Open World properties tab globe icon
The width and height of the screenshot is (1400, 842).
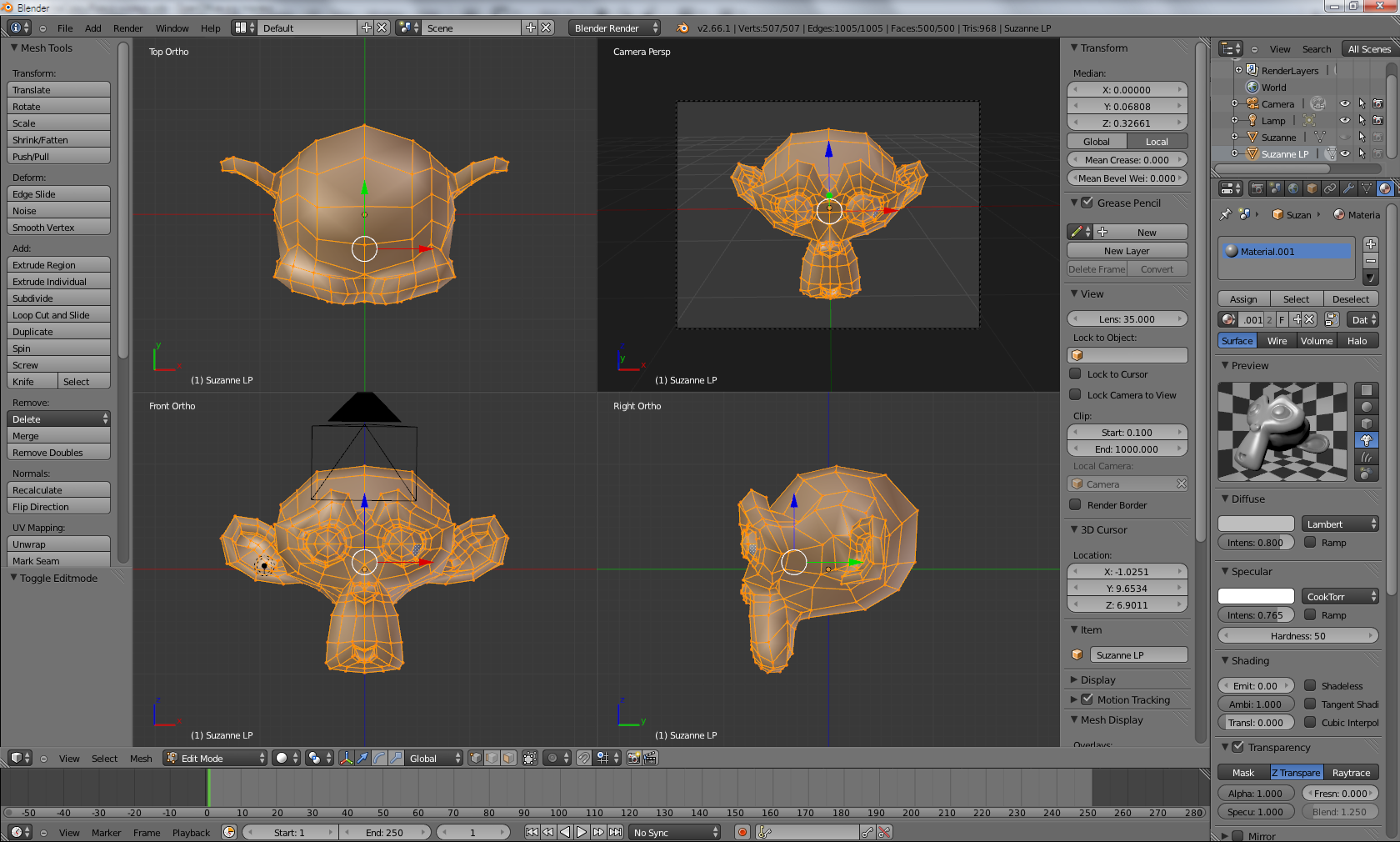coord(1293,188)
